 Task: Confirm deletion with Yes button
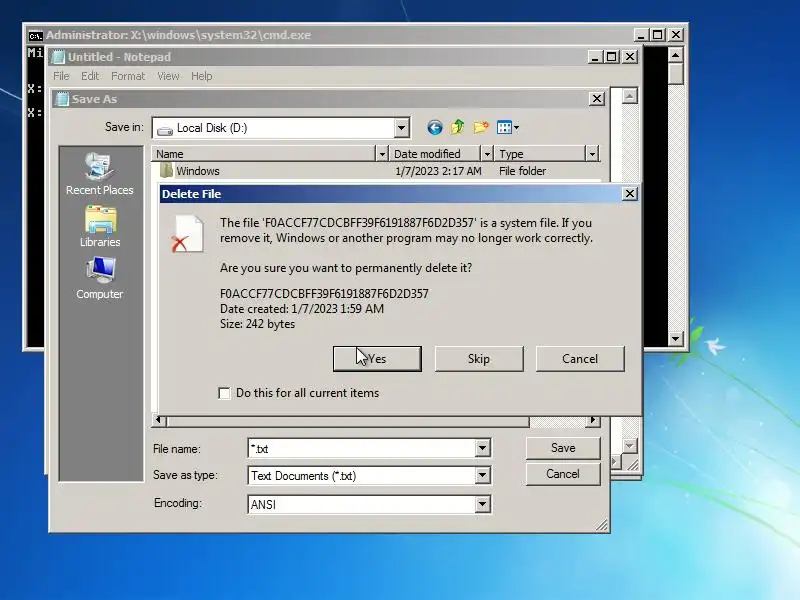point(377,359)
